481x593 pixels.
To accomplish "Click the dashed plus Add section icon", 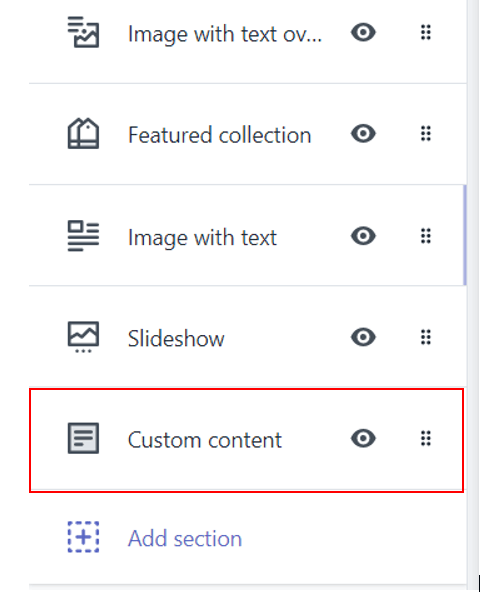I will pyautogui.click(x=83, y=537).
